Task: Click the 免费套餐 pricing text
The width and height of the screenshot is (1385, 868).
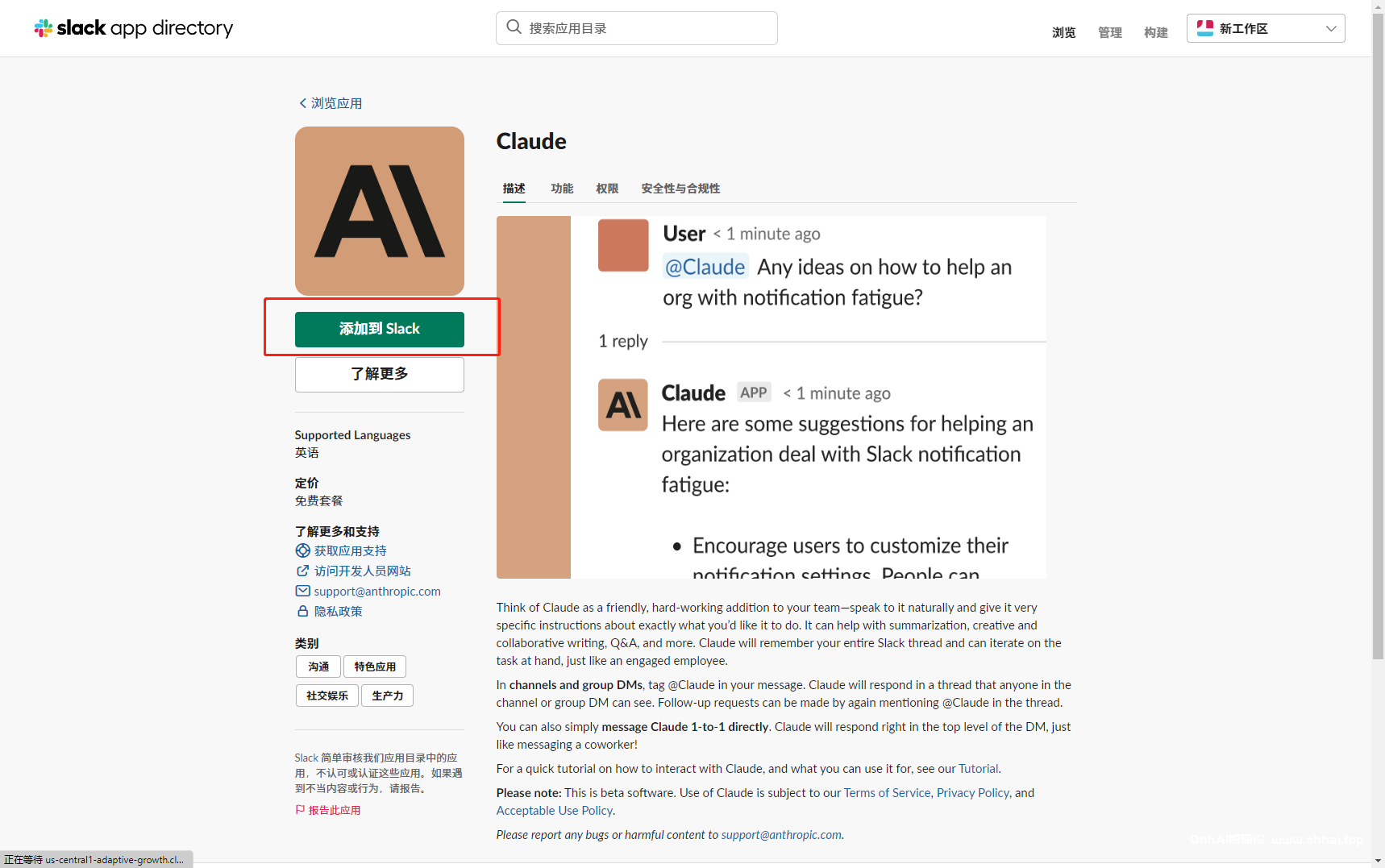Action: (x=318, y=500)
